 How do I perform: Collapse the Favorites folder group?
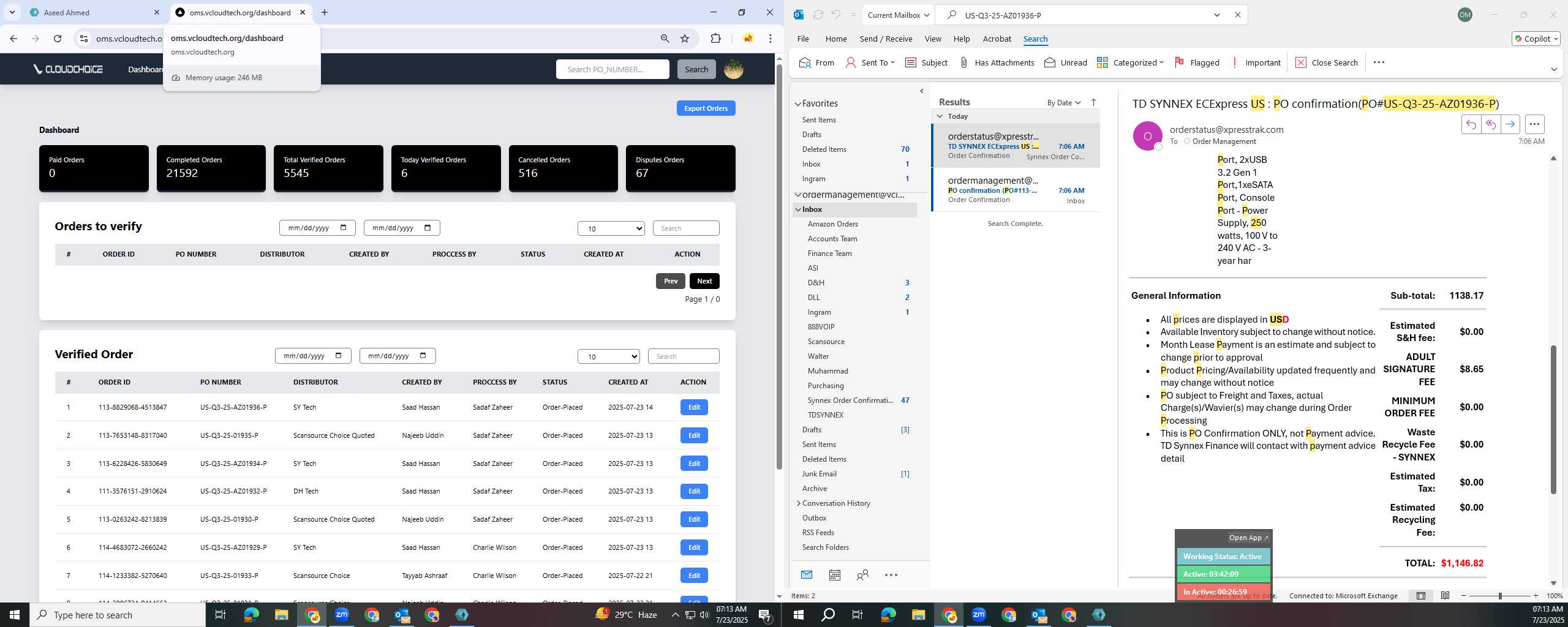[798, 103]
